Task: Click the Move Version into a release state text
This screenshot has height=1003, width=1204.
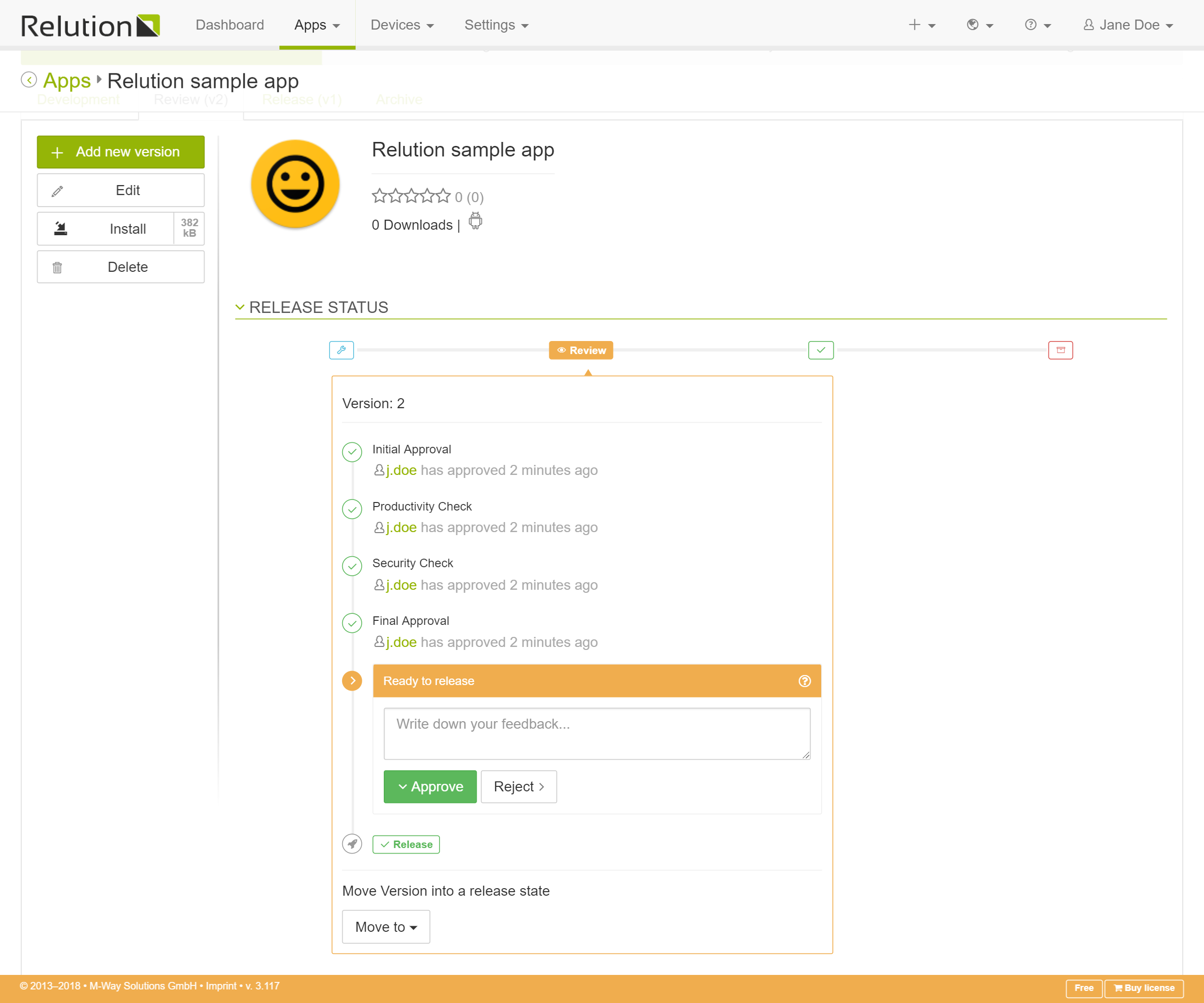Action: pyautogui.click(x=446, y=891)
